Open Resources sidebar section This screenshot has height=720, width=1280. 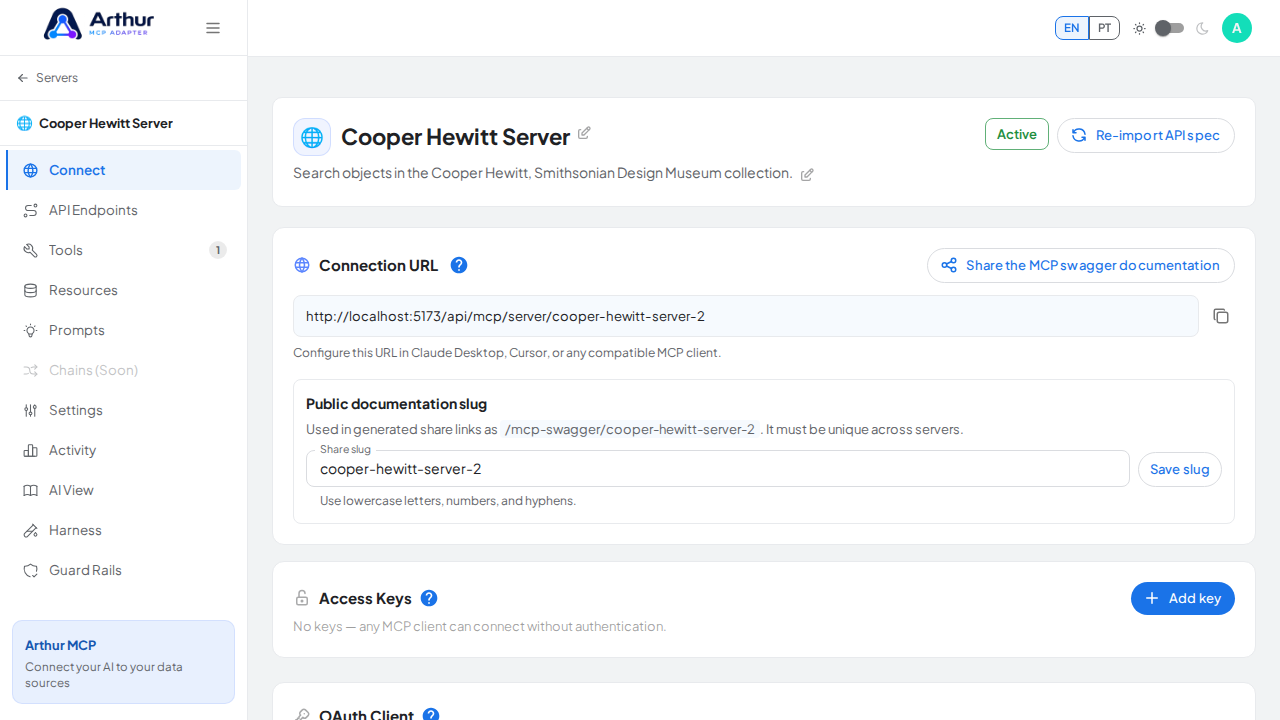click(x=124, y=290)
